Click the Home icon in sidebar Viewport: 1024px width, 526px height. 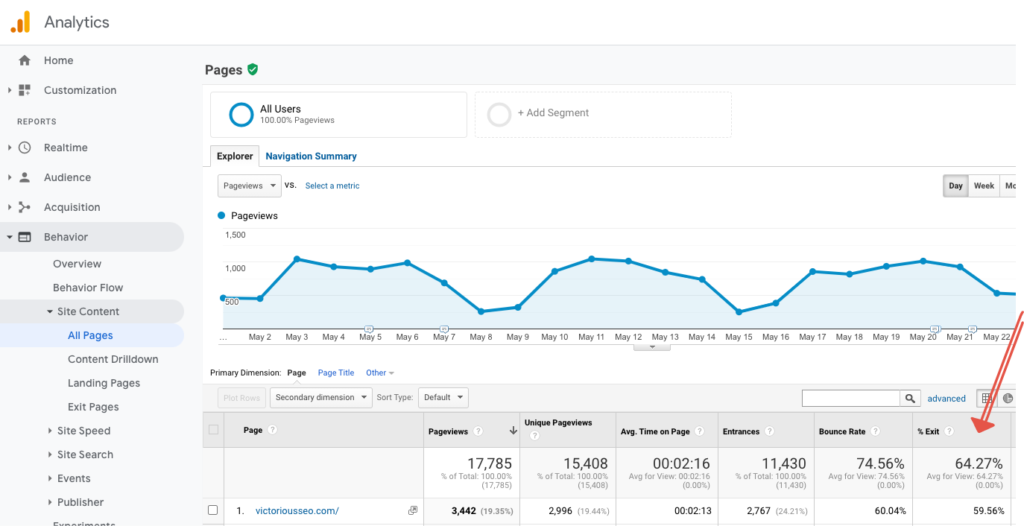click(24, 60)
